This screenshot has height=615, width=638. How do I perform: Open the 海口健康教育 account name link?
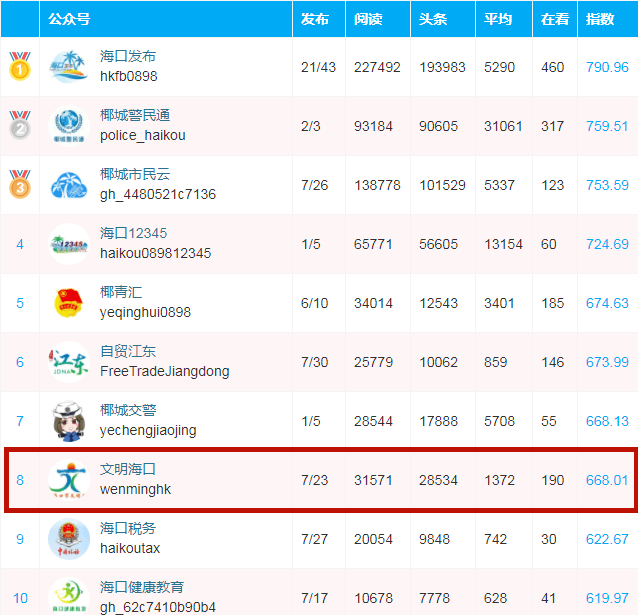click(x=142, y=587)
